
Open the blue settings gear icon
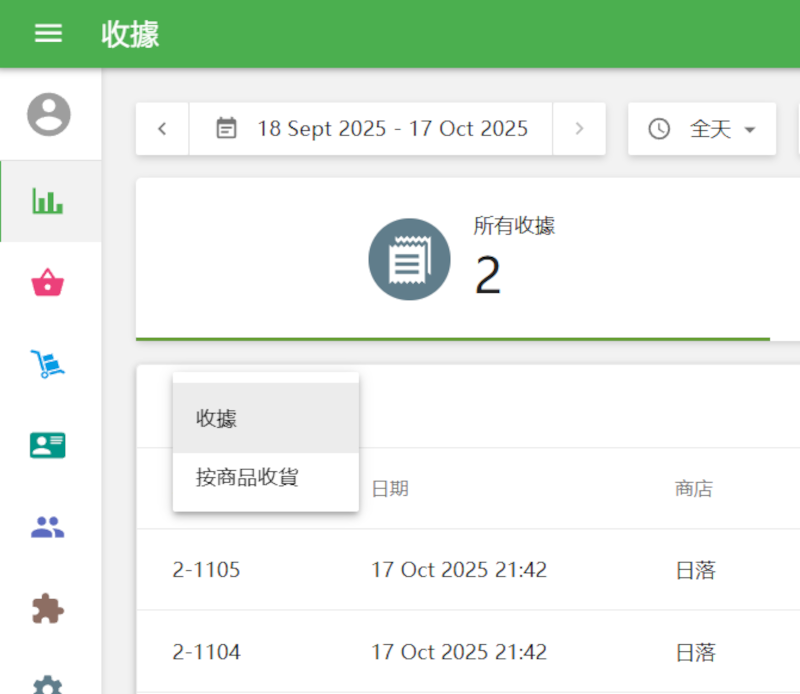click(x=49, y=682)
